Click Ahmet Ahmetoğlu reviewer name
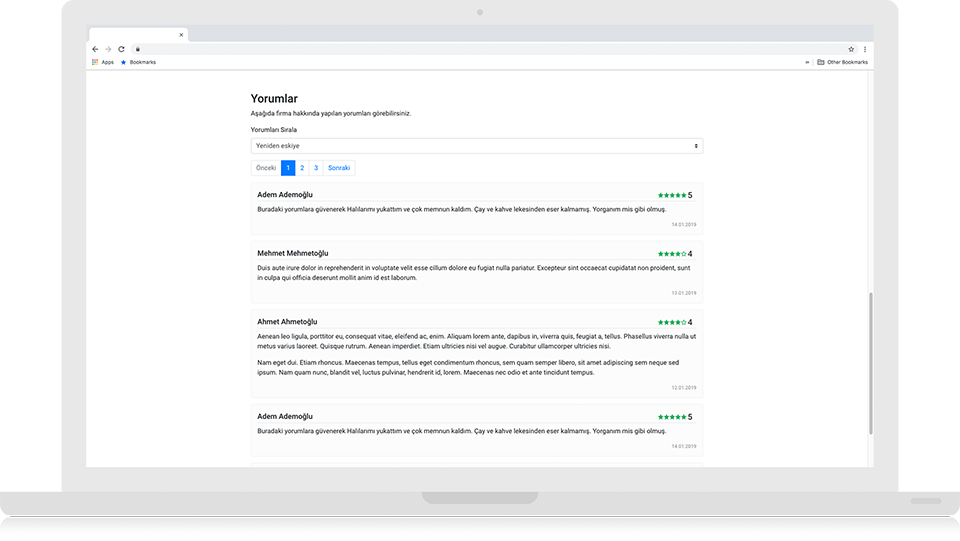This screenshot has width=960, height=541. (287, 322)
